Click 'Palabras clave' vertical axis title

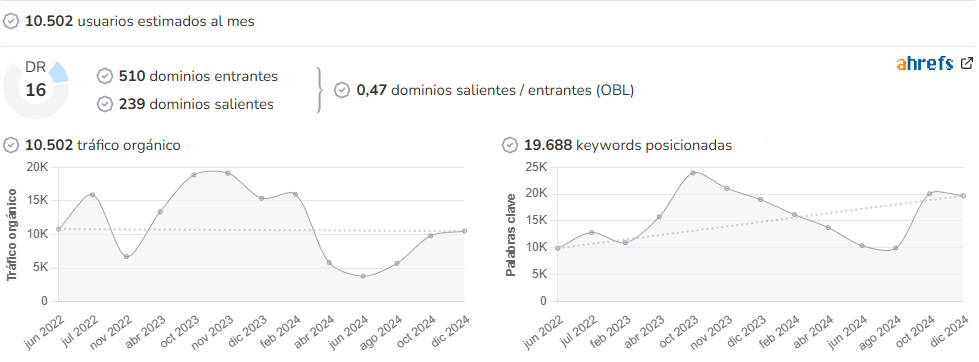(511, 235)
